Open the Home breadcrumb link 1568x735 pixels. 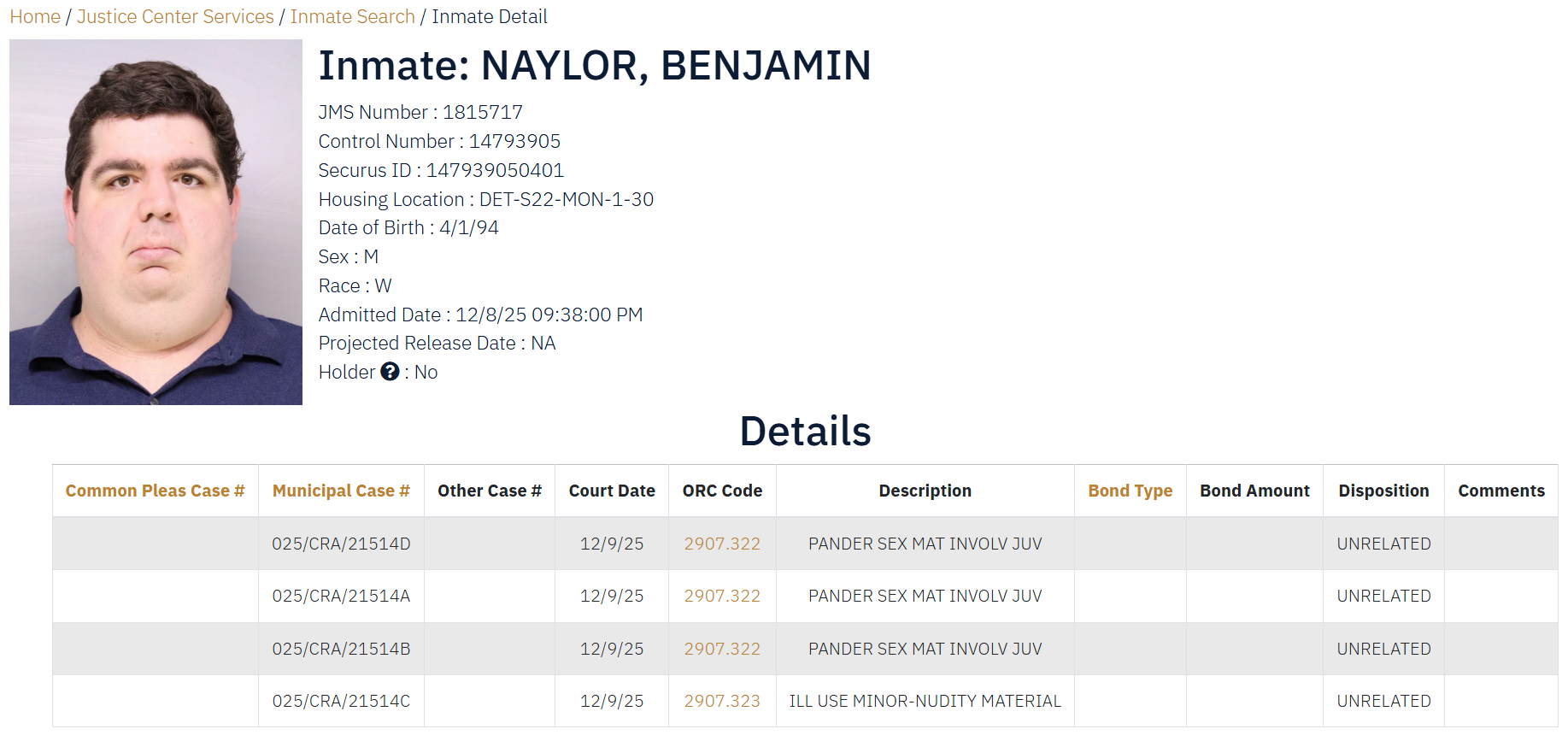point(35,17)
